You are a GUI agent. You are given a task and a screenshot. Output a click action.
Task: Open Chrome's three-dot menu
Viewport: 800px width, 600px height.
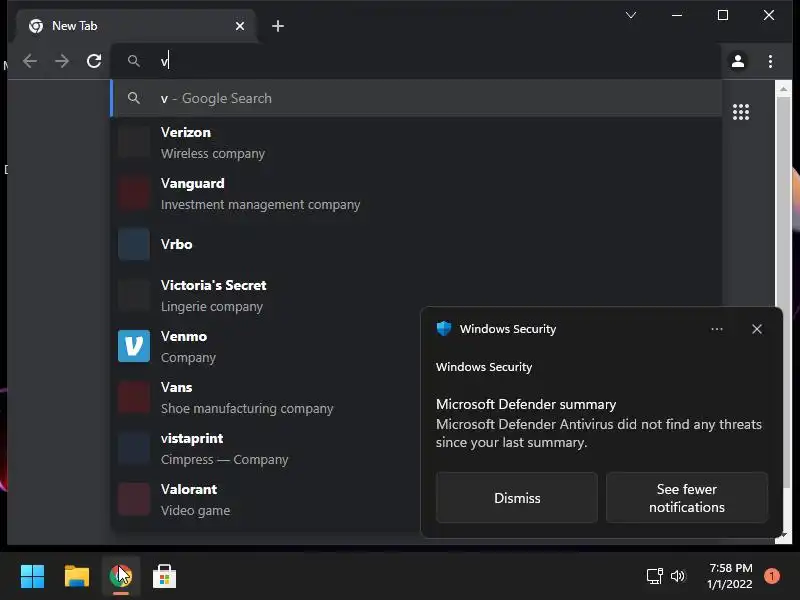coord(770,61)
